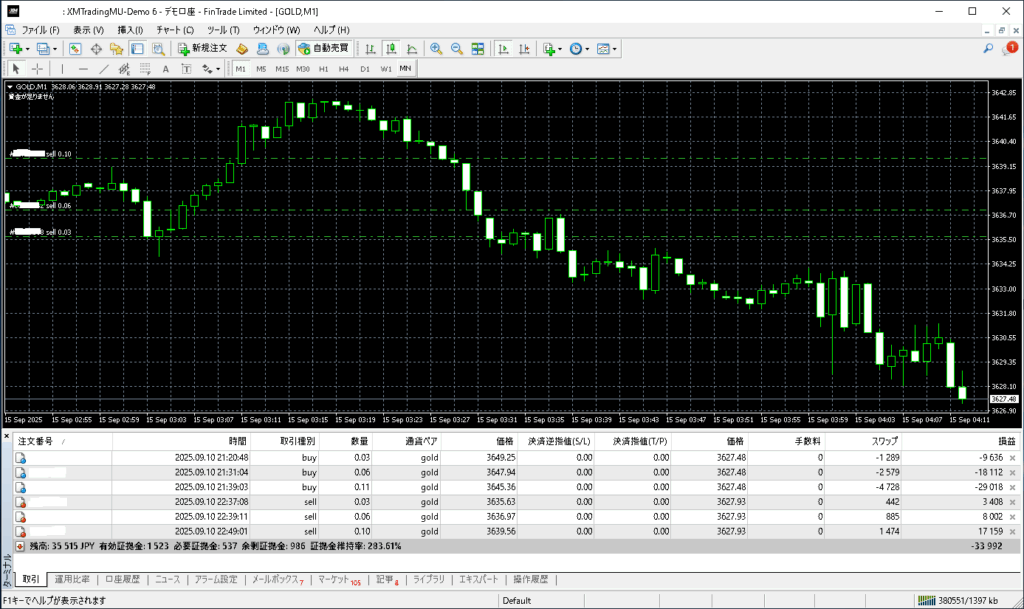Zoom in on the chart
Screen dimensions: 1024x609
tap(436, 48)
